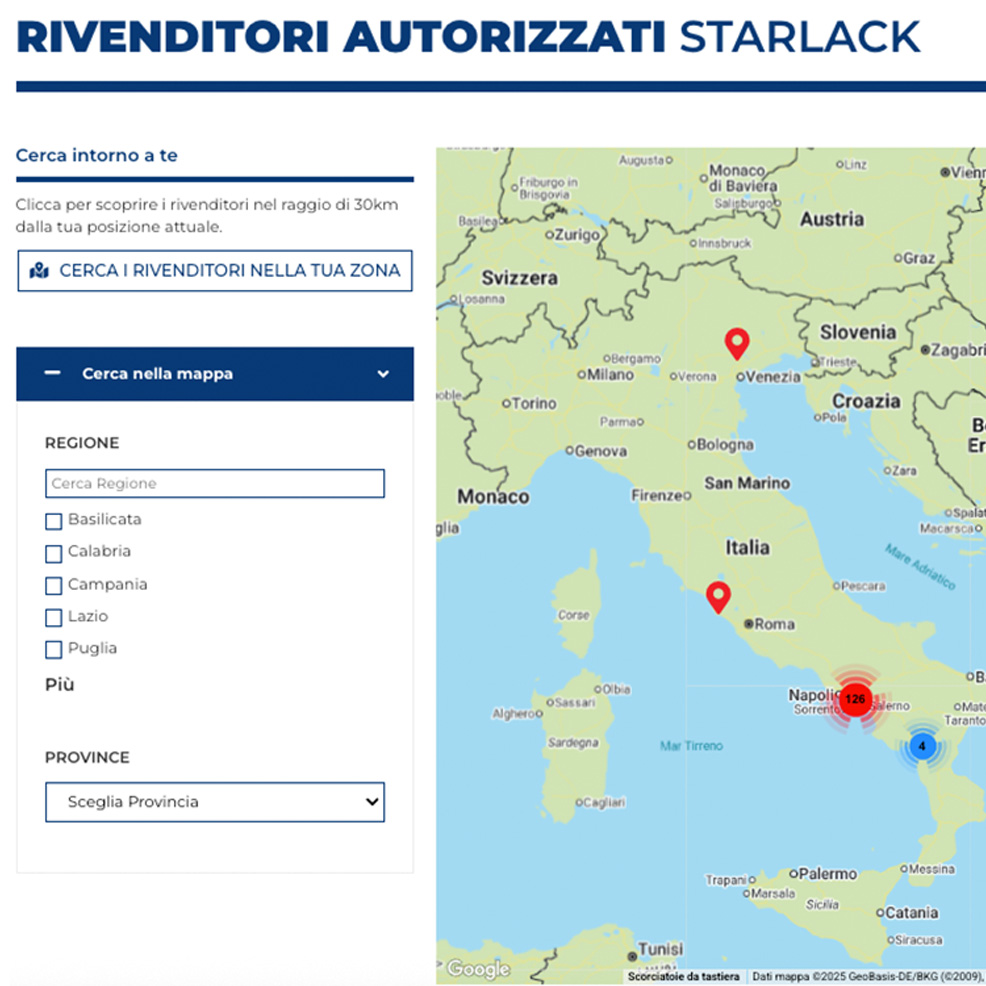
Task: Click the San Marino label on the map
Action: click(747, 483)
